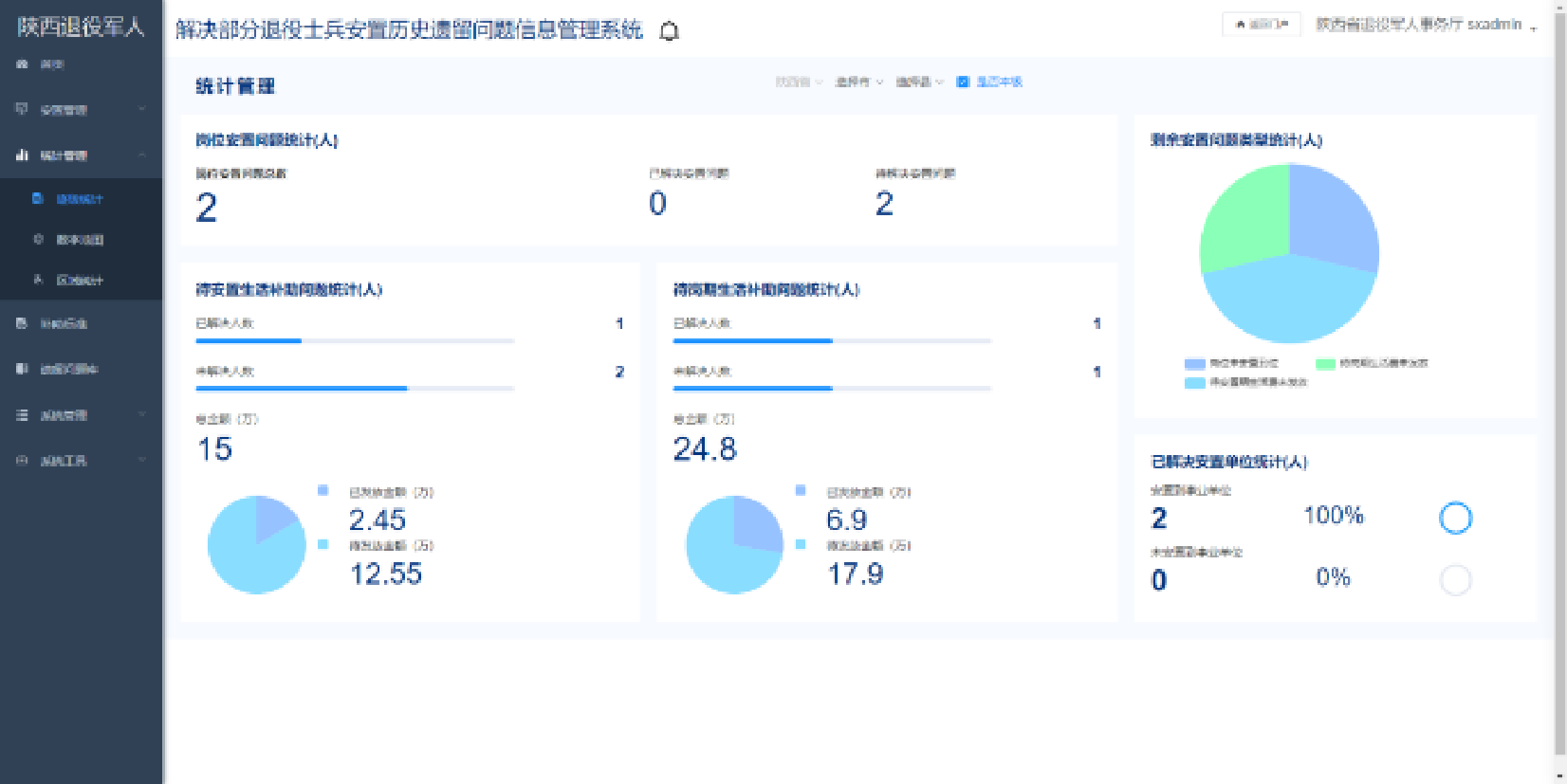1567x784 pixels.
Task: Select the highlighted blue submenu item
Action: tap(81, 199)
